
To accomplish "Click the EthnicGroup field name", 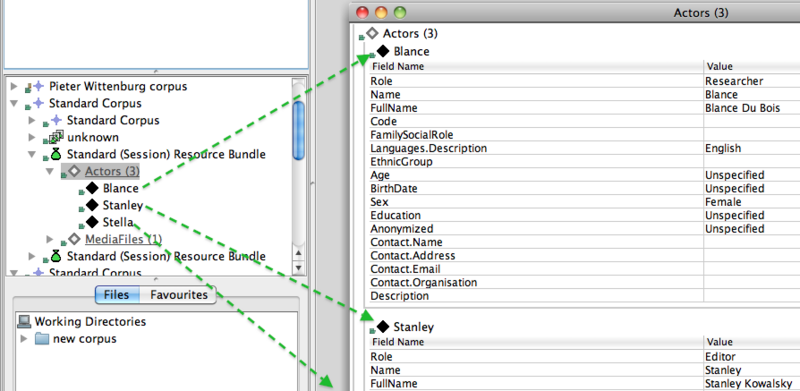I will pos(402,162).
